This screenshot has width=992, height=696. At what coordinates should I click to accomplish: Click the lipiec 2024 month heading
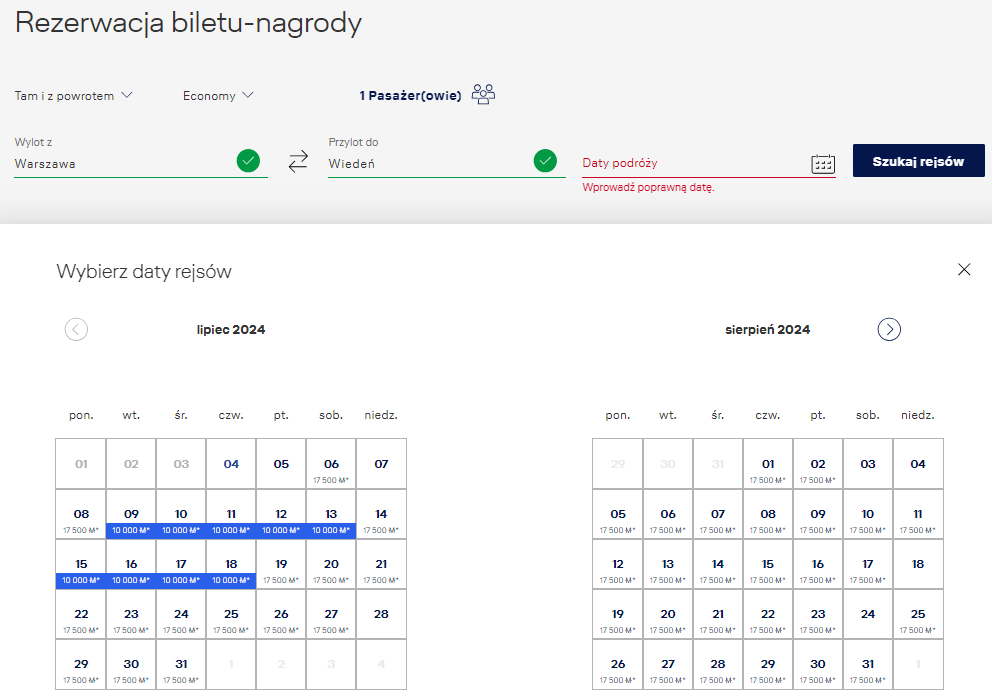click(x=231, y=330)
